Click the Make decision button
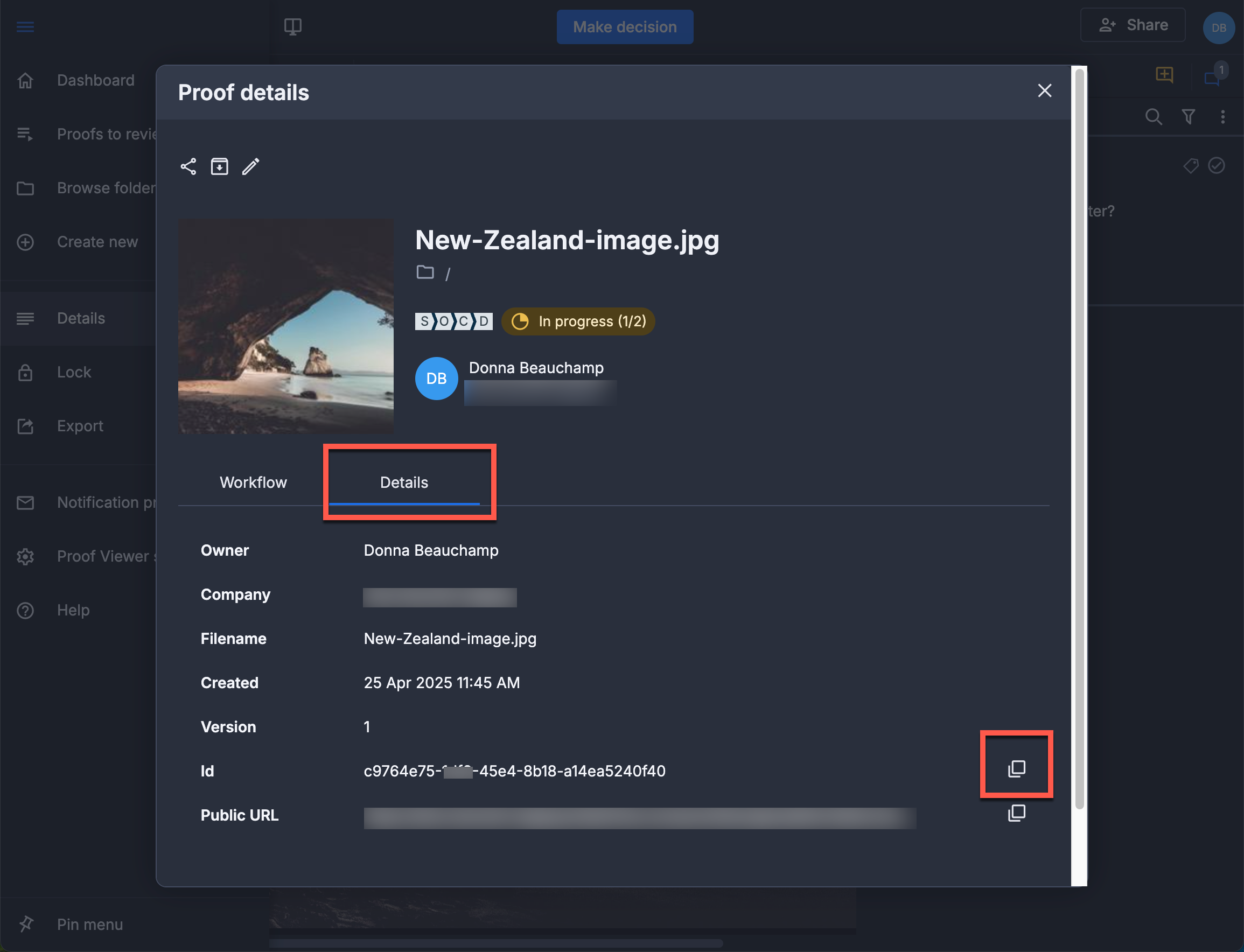Viewport: 1244px width, 952px height. (625, 26)
